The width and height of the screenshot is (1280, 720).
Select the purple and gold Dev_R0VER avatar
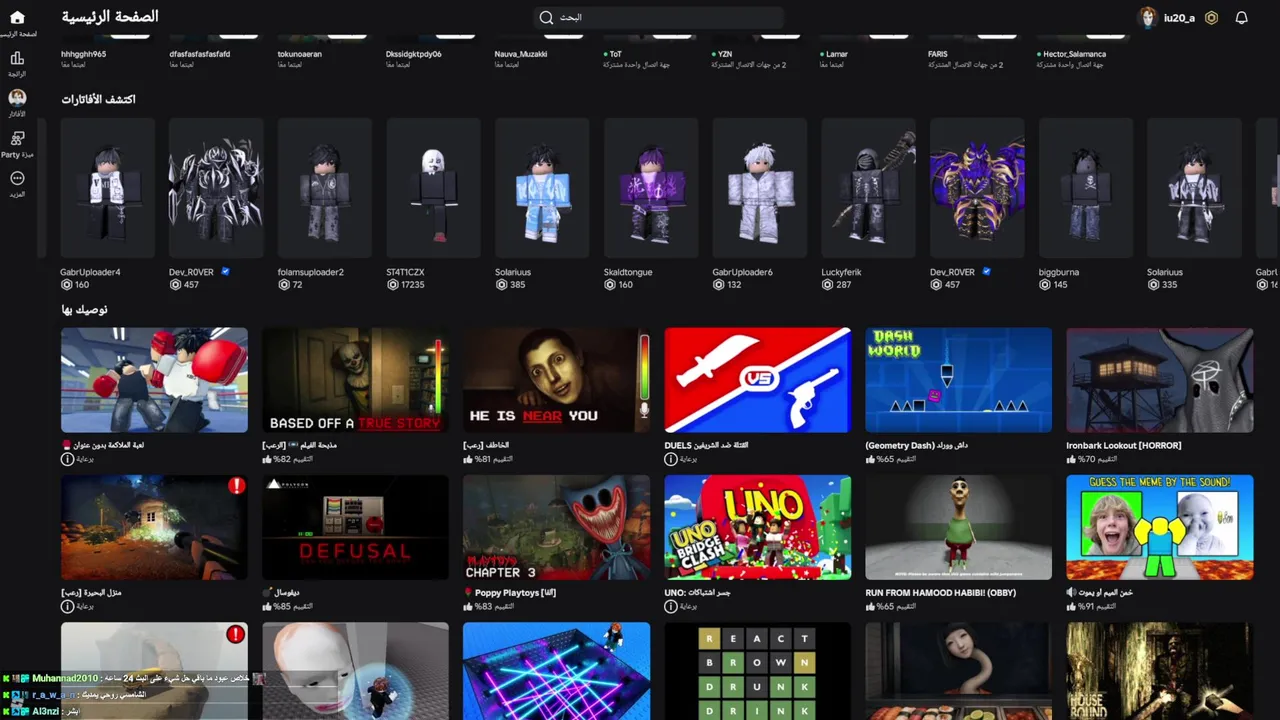tap(977, 189)
